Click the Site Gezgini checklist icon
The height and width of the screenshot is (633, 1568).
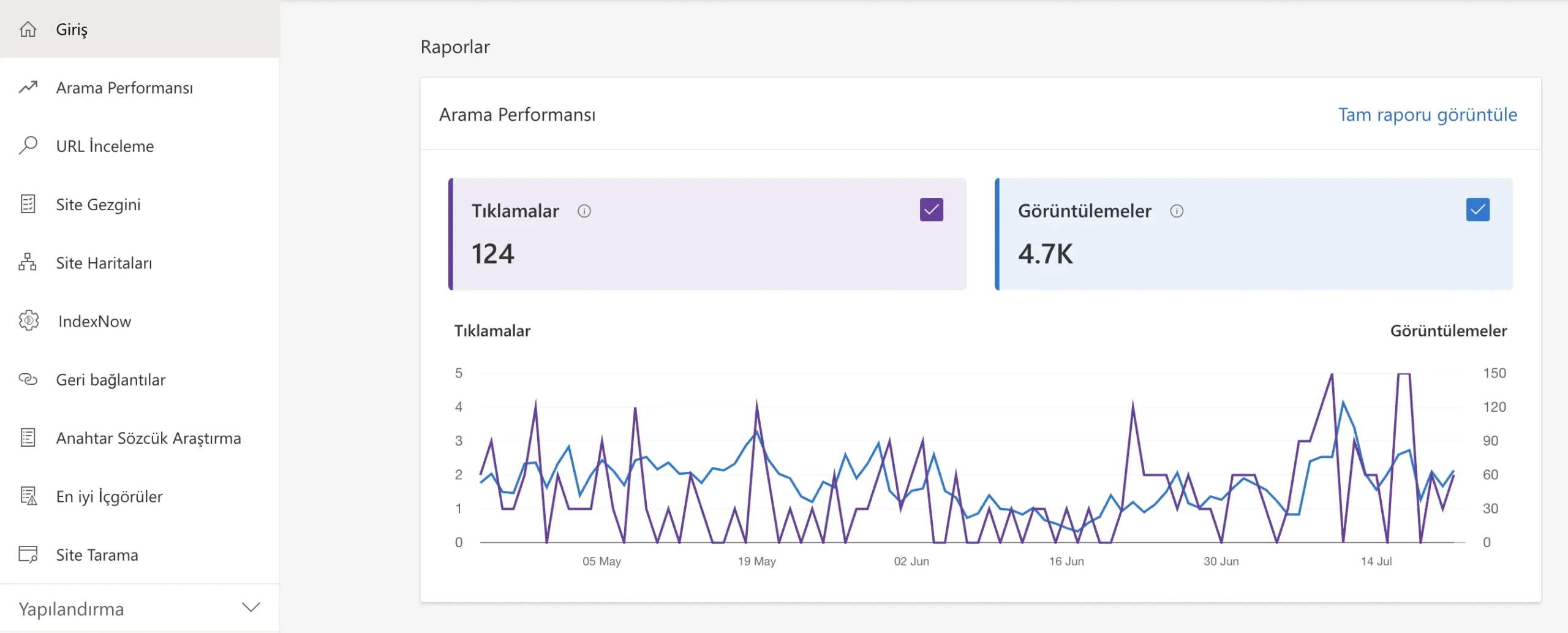[x=28, y=203]
